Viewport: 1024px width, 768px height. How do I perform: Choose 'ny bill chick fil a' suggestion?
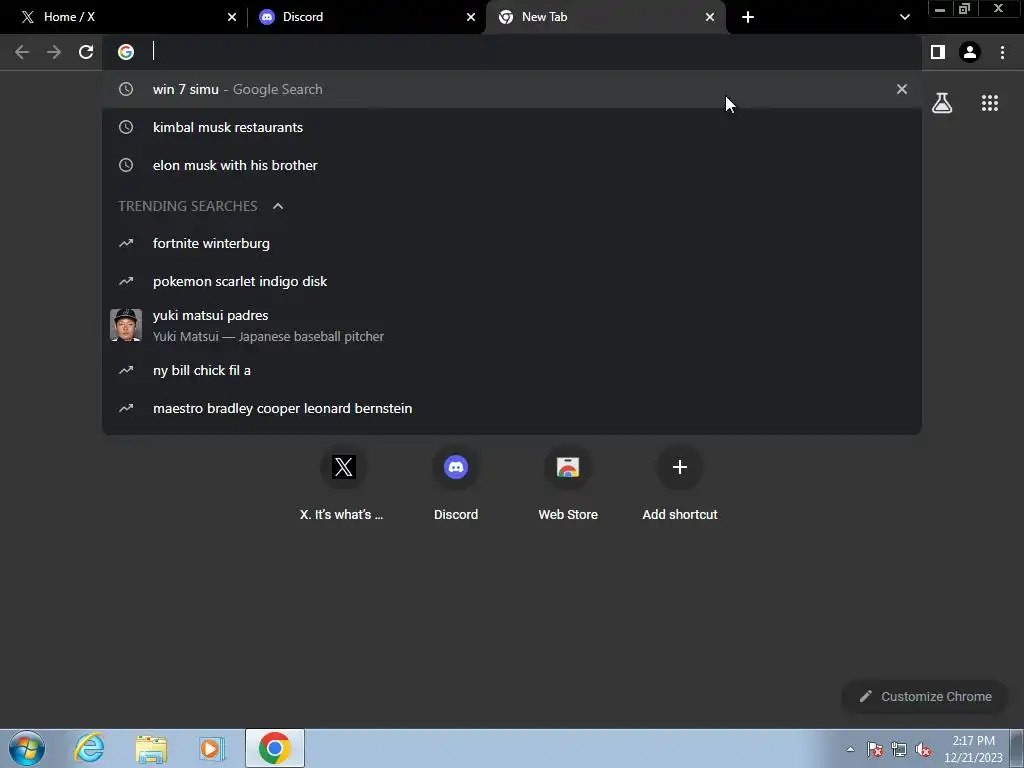512,370
